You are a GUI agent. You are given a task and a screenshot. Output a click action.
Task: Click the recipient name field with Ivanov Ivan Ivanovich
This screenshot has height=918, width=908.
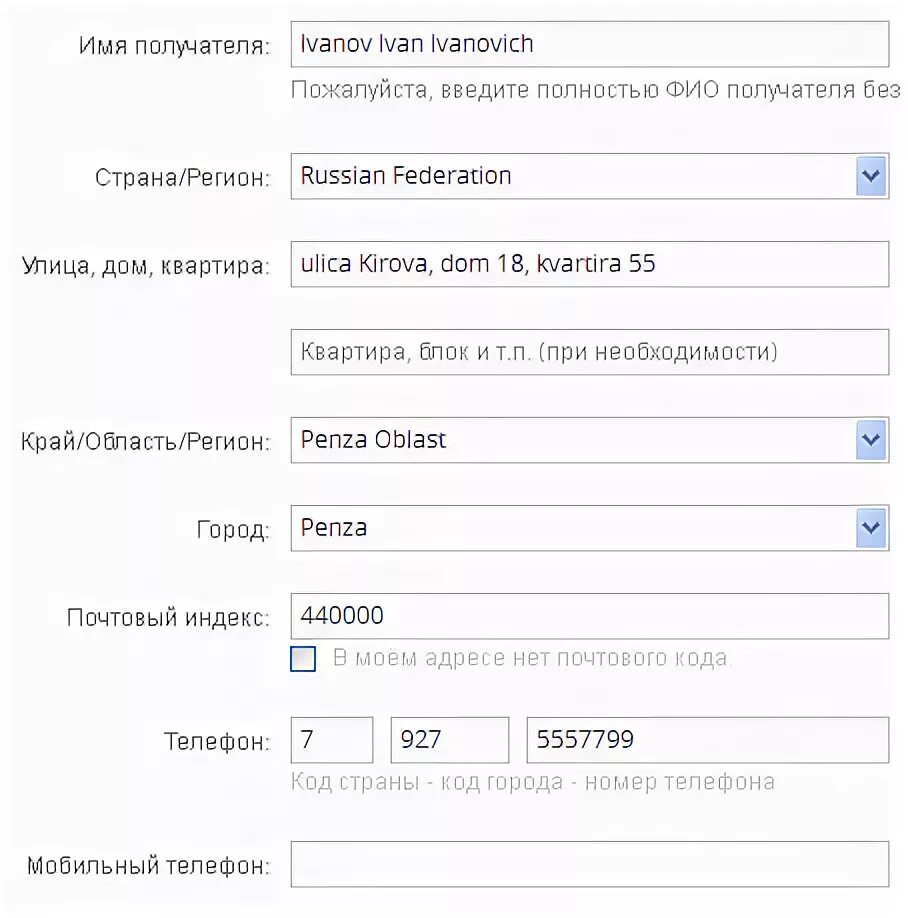coord(590,44)
